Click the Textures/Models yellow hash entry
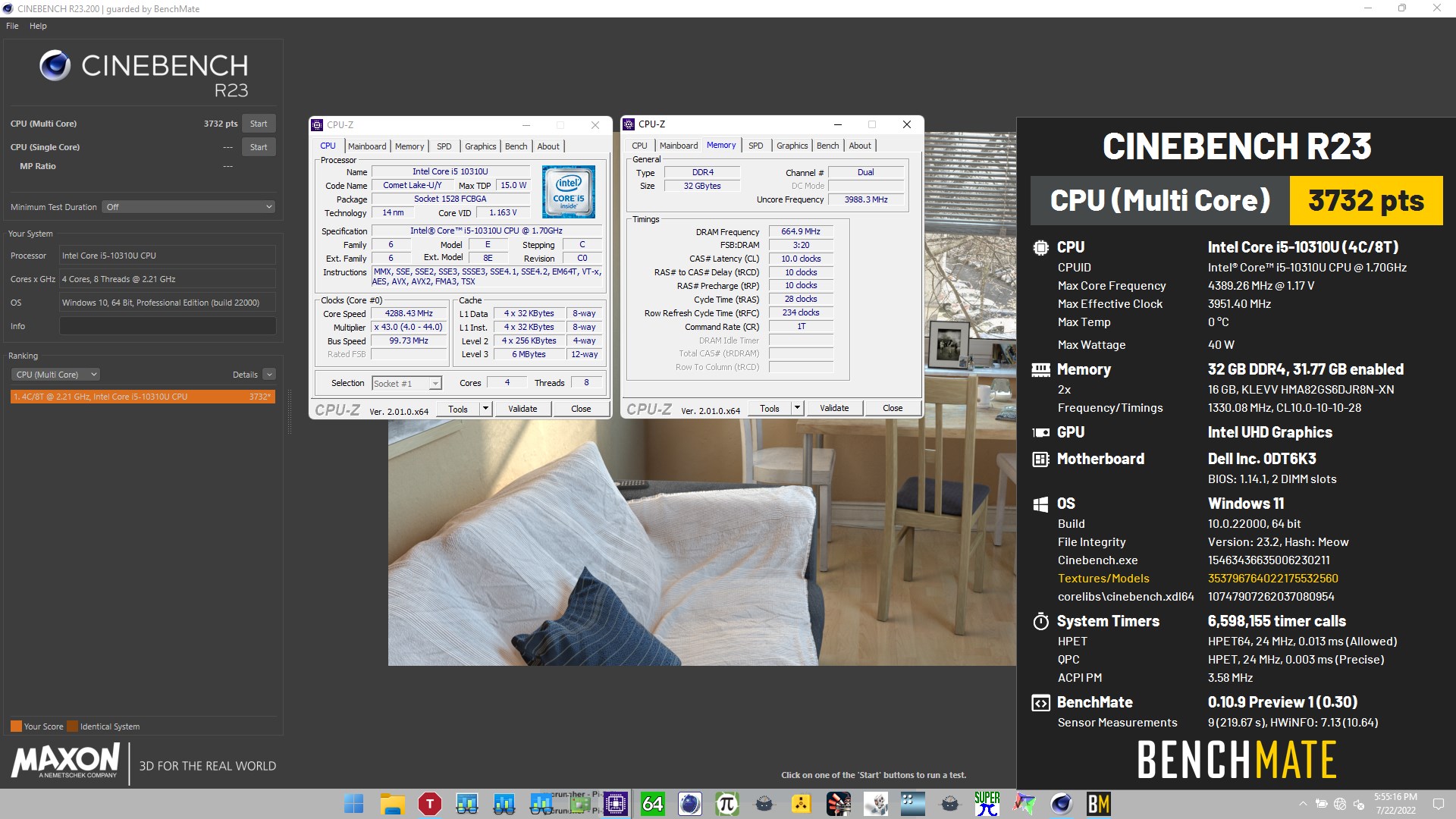Screen dimensions: 1456x819 [x=1272, y=579]
